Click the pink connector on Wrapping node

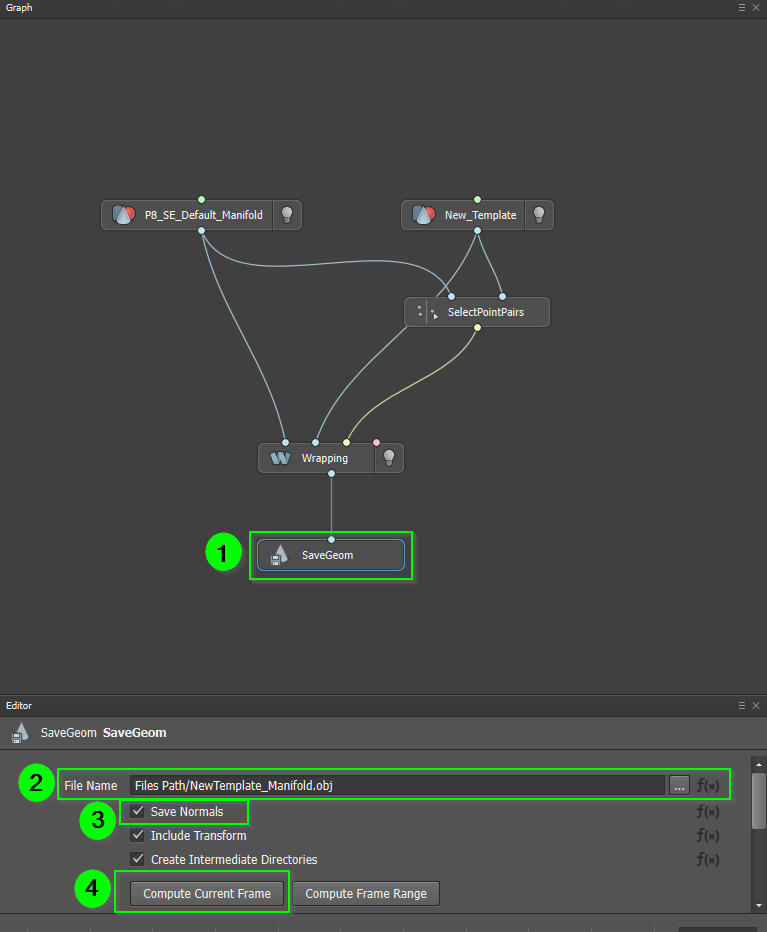(376, 443)
